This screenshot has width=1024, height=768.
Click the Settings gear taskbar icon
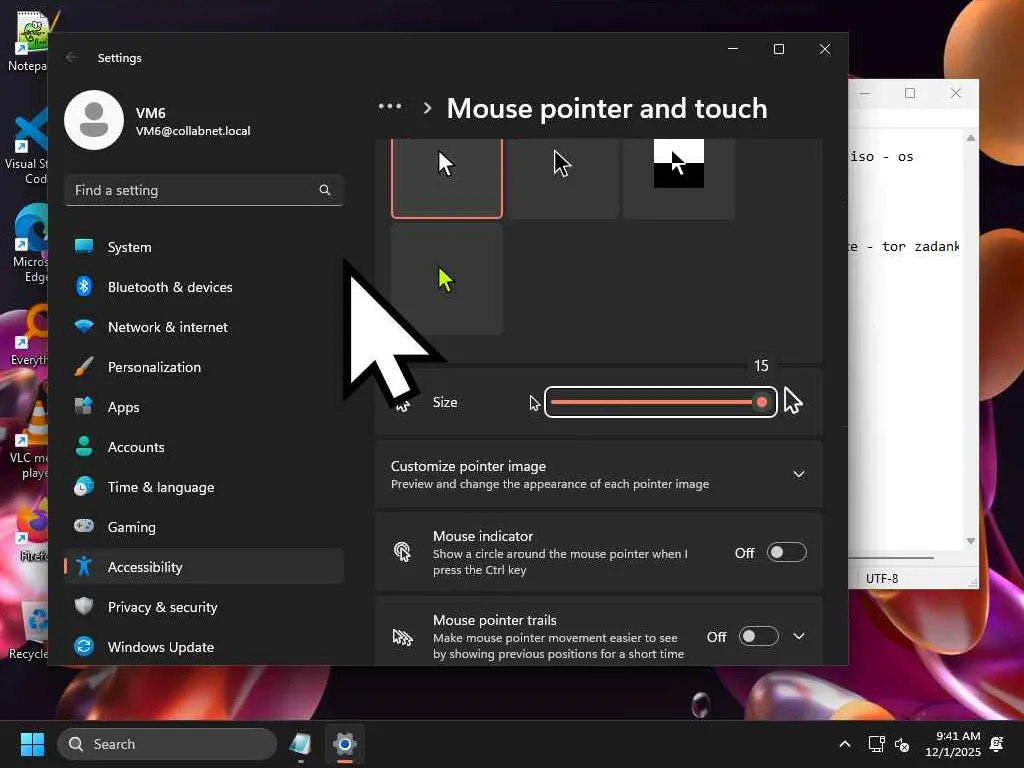point(345,744)
